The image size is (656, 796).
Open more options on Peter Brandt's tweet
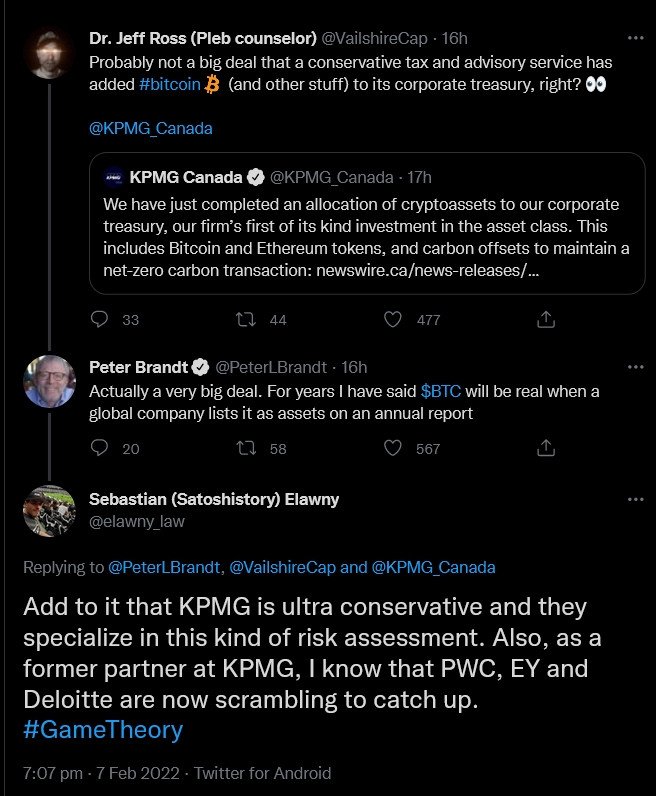click(x=636, y=367)
